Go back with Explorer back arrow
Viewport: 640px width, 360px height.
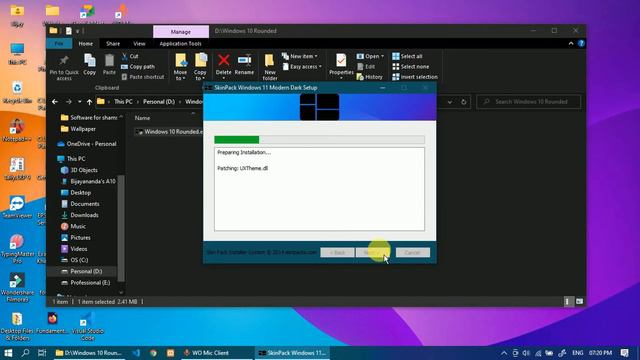coord(55,102)
